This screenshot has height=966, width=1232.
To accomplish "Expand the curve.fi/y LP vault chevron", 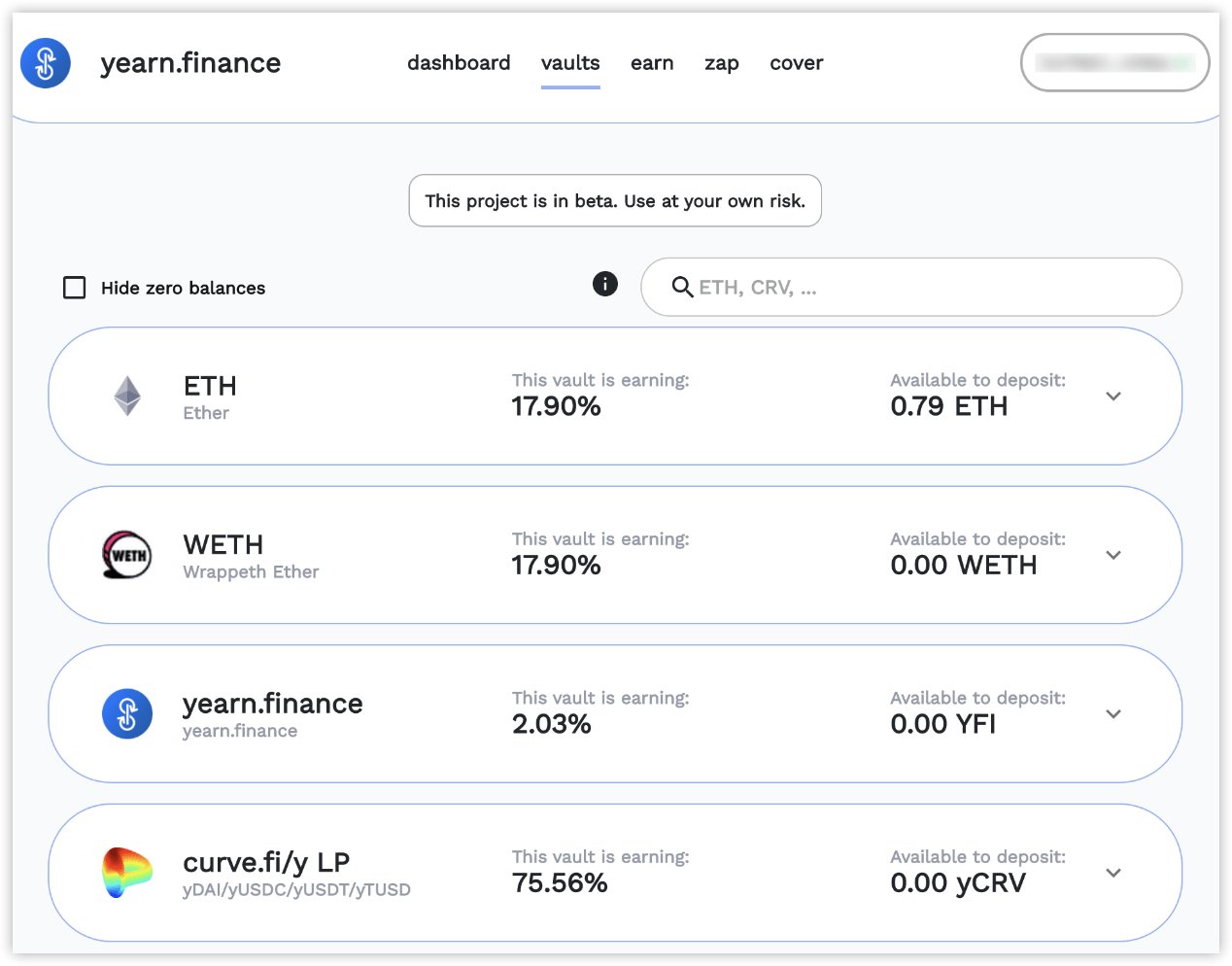I will (1113, 873).
